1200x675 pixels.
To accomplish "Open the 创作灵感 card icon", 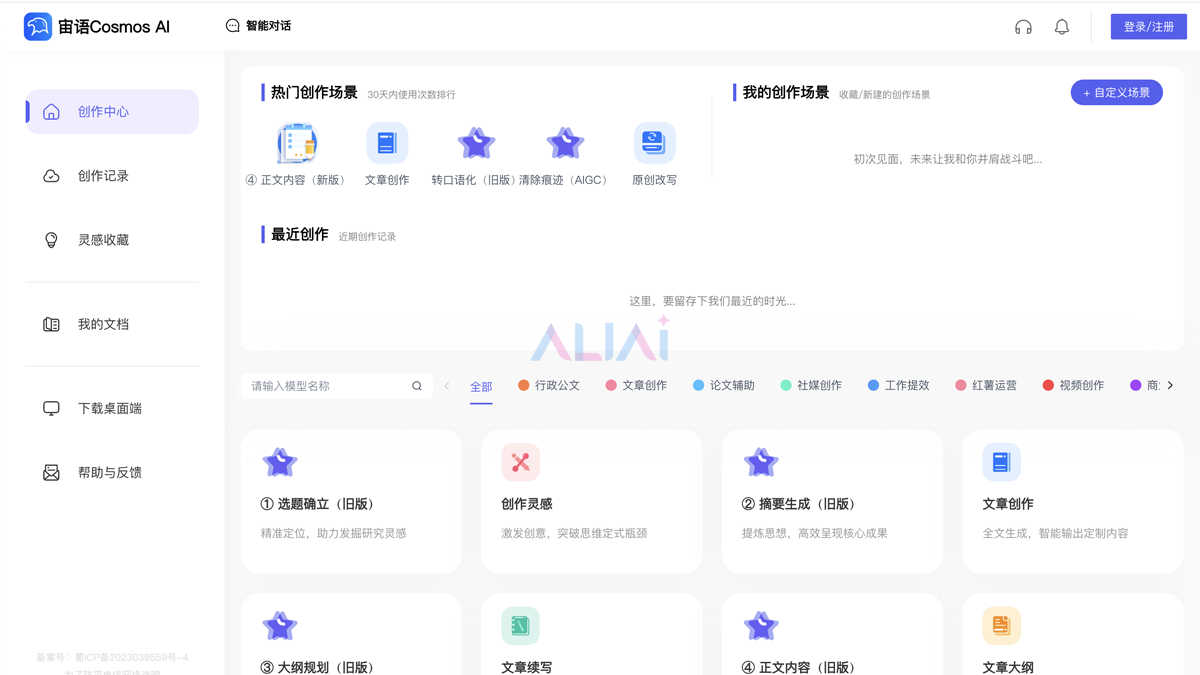I will (520, 462).
